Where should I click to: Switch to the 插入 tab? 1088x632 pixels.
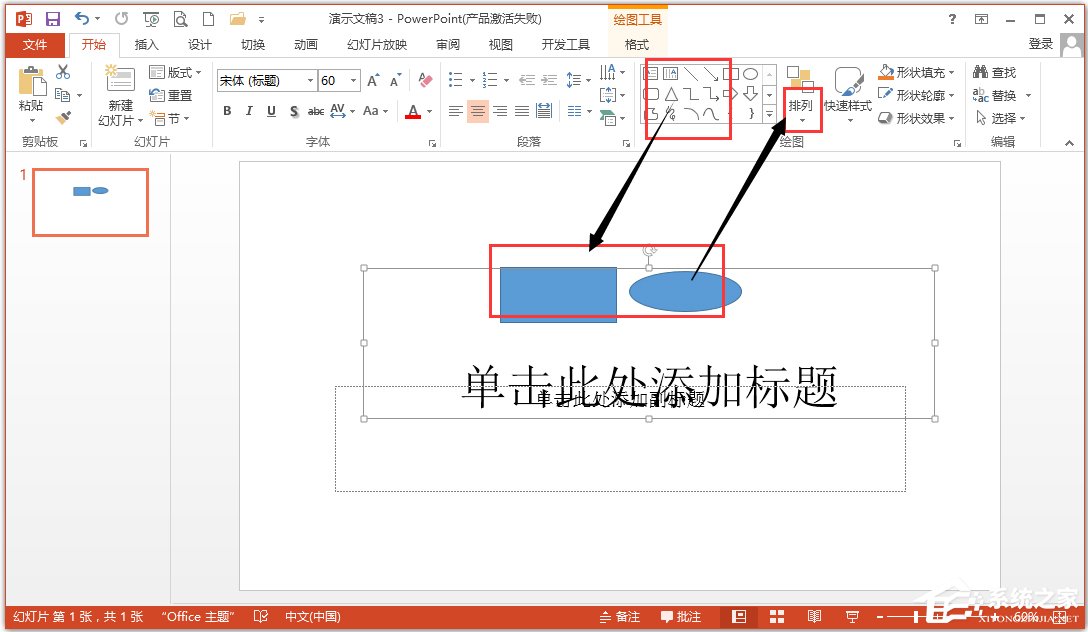146,44
